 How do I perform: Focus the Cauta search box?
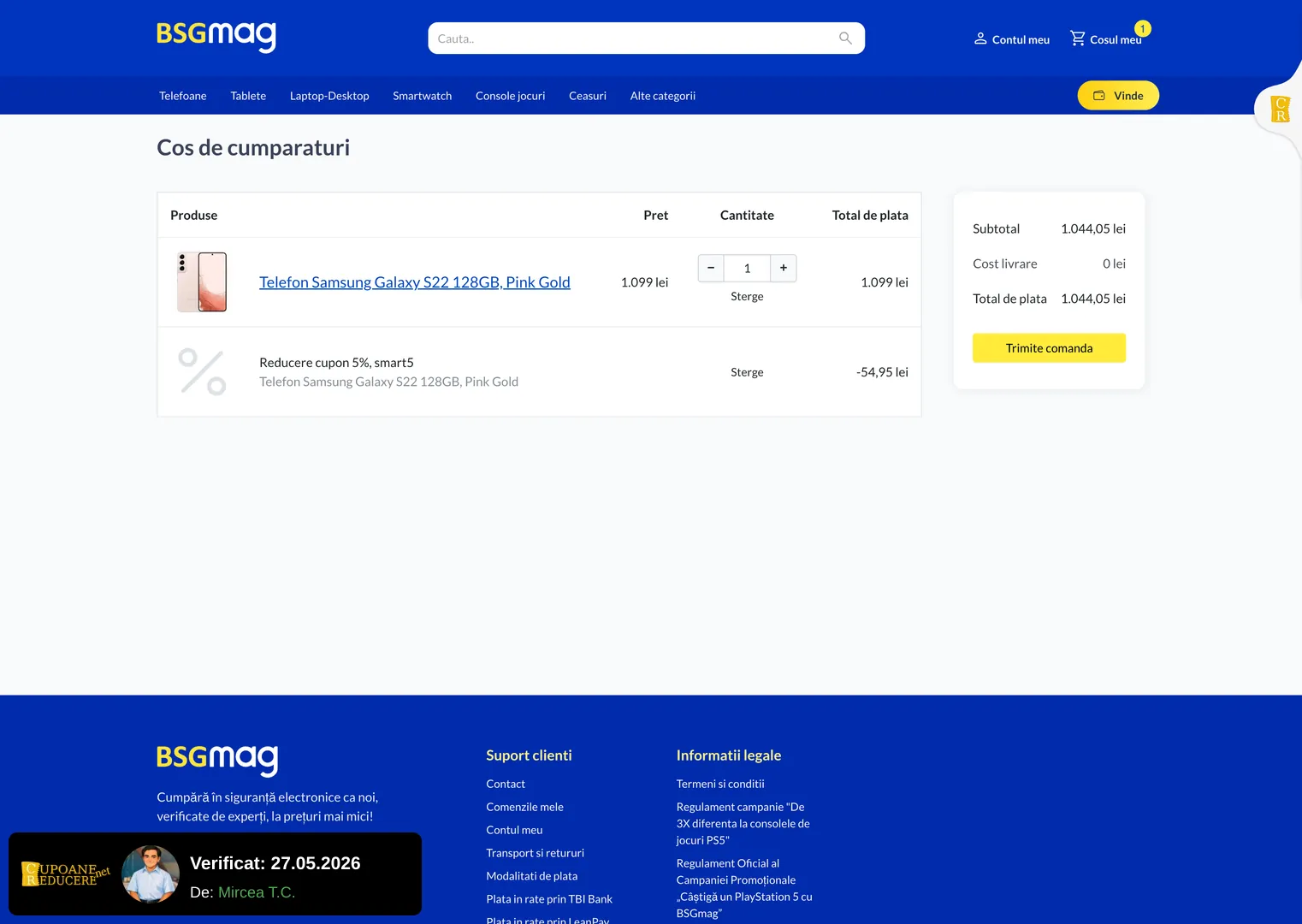[647, 38]
